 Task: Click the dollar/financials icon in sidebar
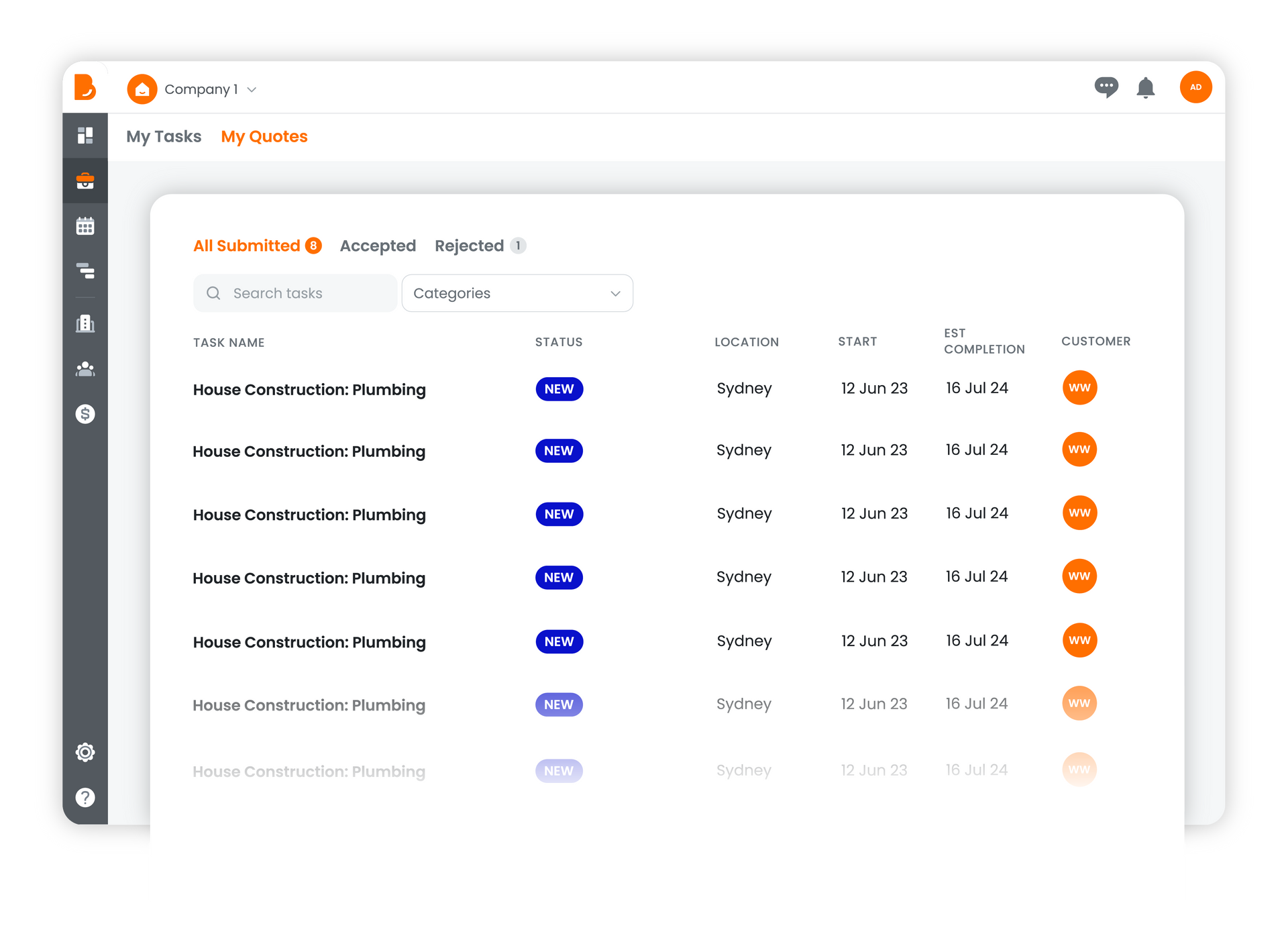(85, 414)
